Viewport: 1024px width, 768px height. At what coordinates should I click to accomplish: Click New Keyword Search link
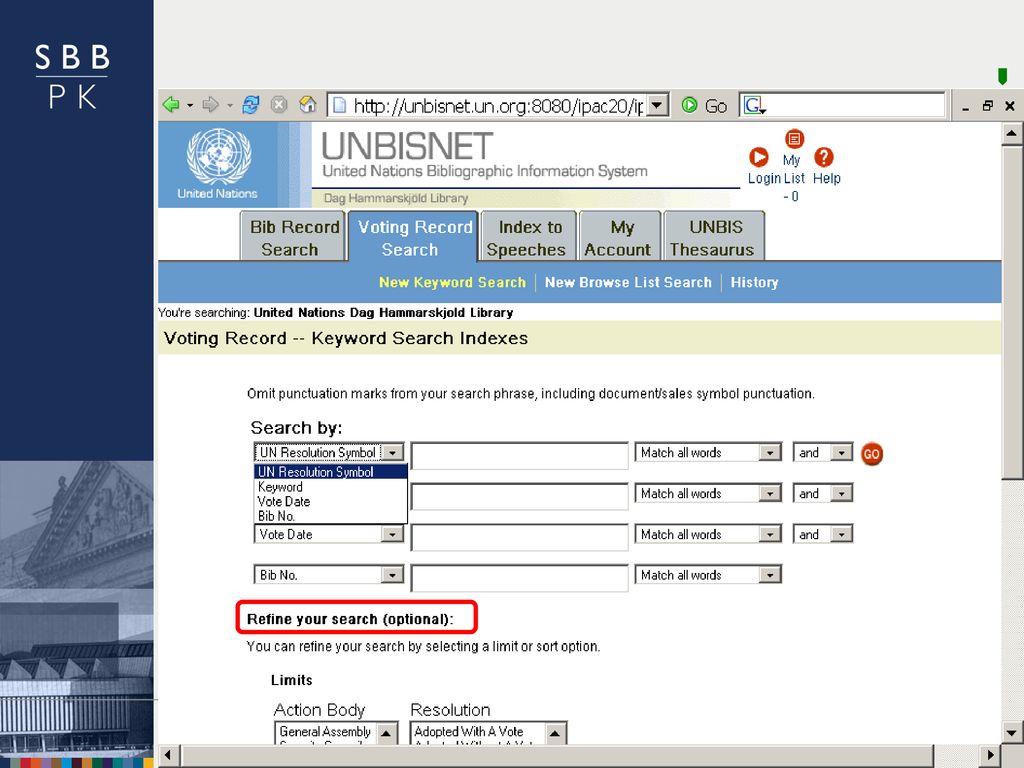[x=452, y=282]
